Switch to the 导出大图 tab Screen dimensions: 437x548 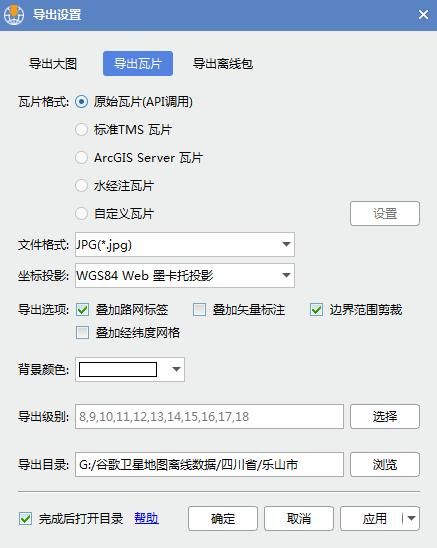pyautogui.click(x=53, y=64)
